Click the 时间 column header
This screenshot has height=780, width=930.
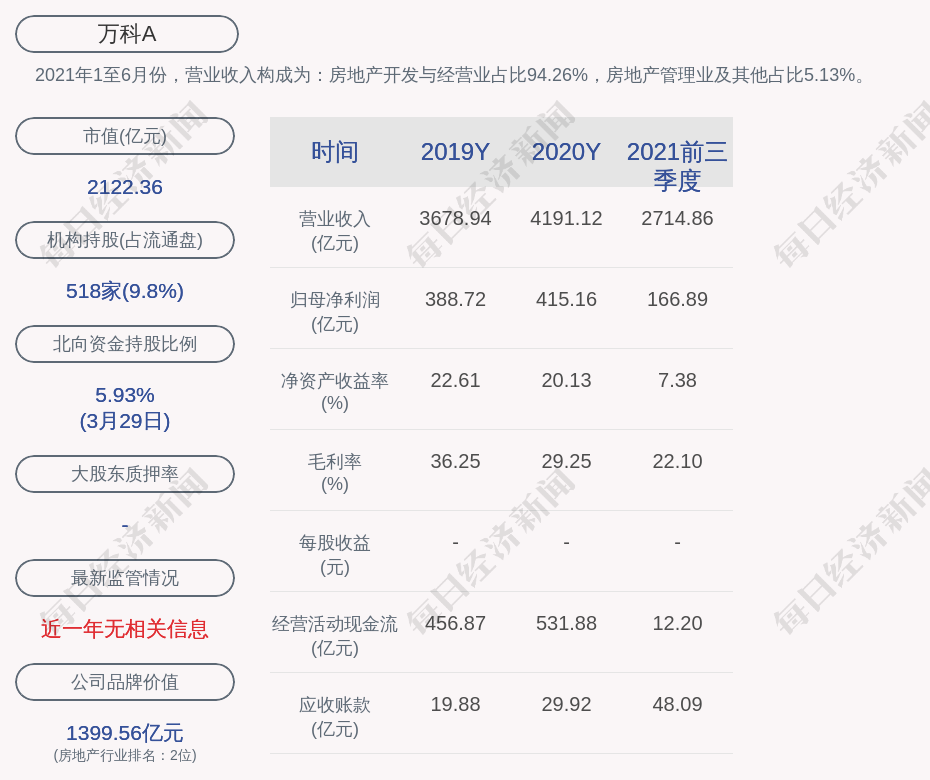(335, 152)
